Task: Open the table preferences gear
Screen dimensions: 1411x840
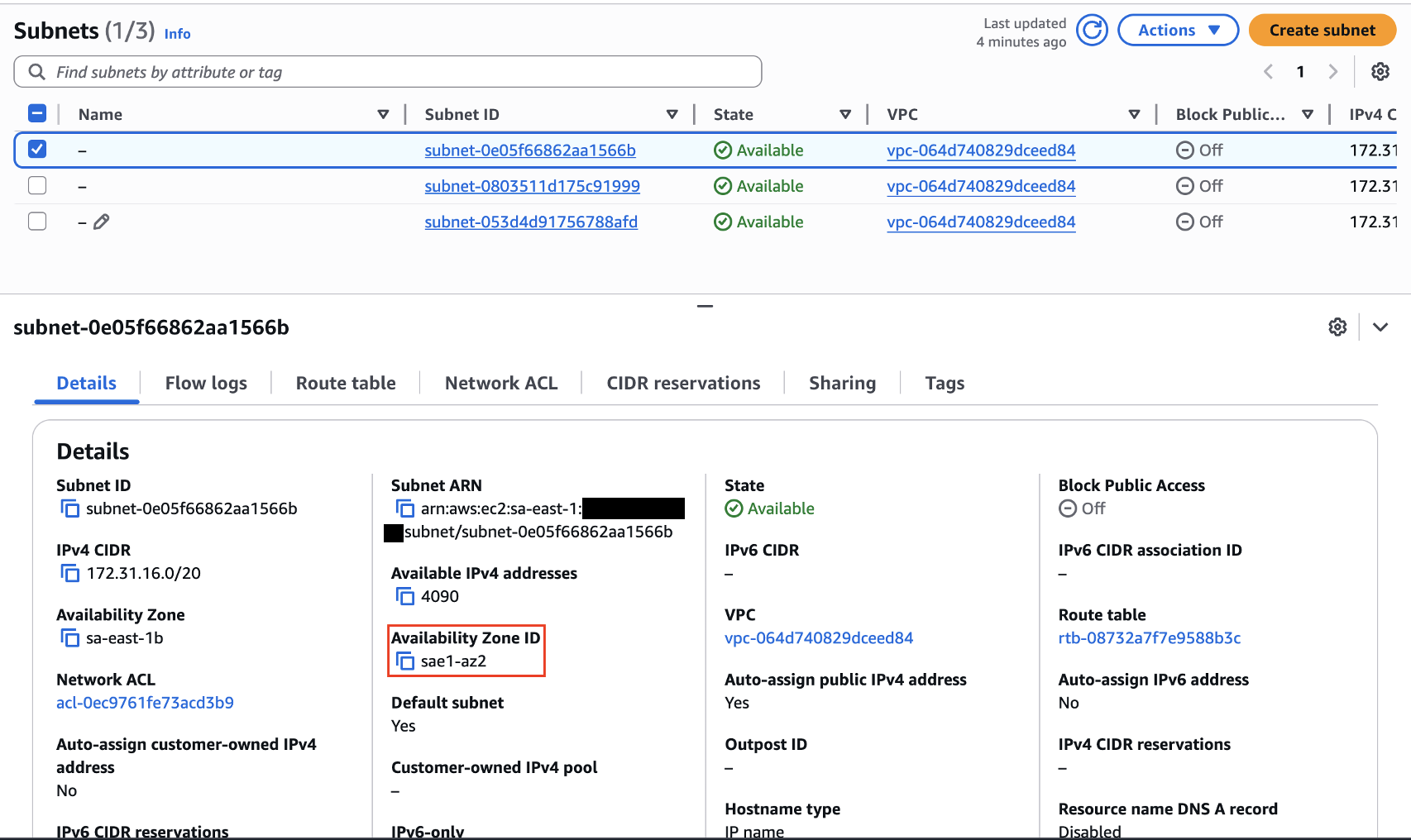Action: point(1380,72)
